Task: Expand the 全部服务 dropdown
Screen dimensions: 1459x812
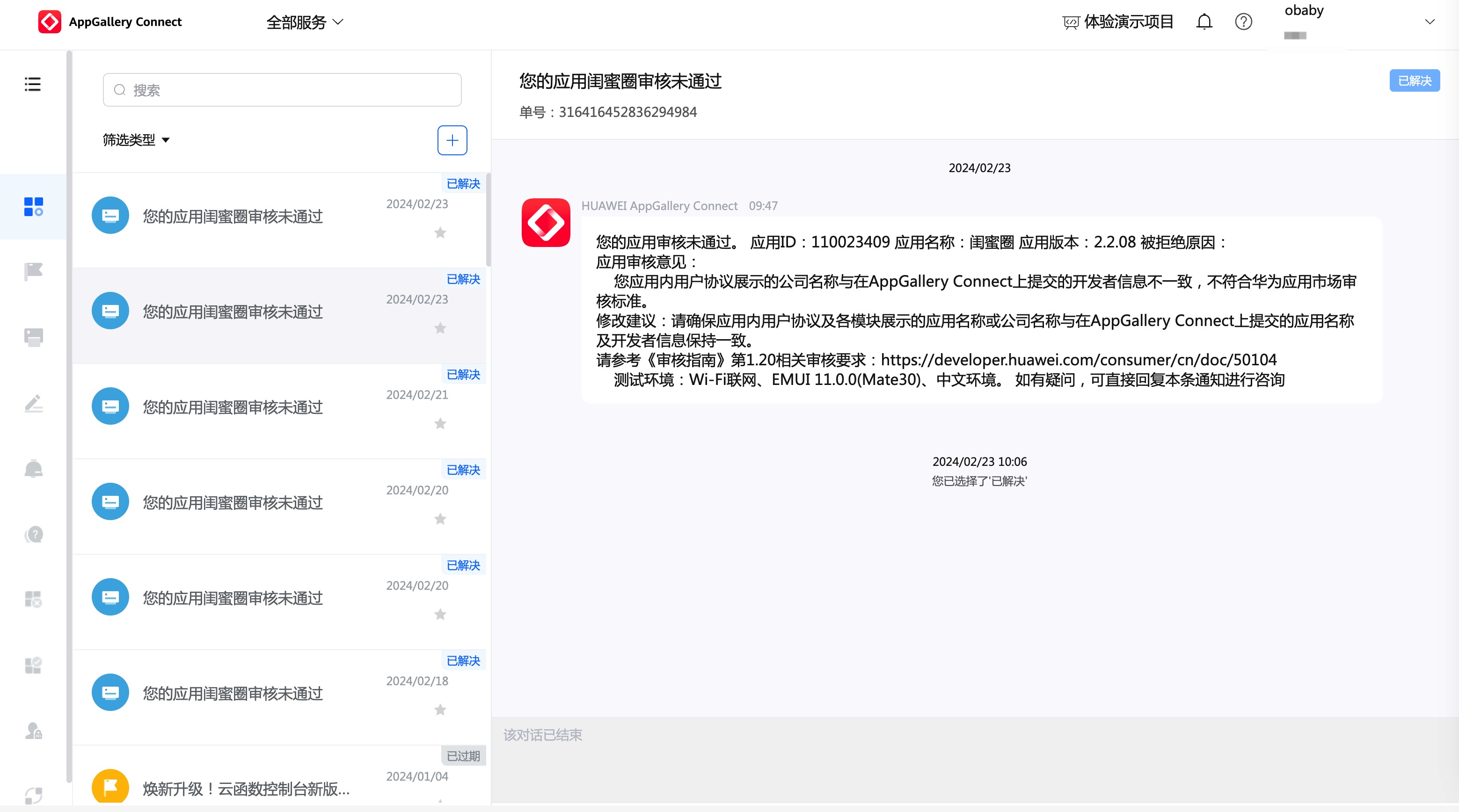Action: (x=305, y=22)
